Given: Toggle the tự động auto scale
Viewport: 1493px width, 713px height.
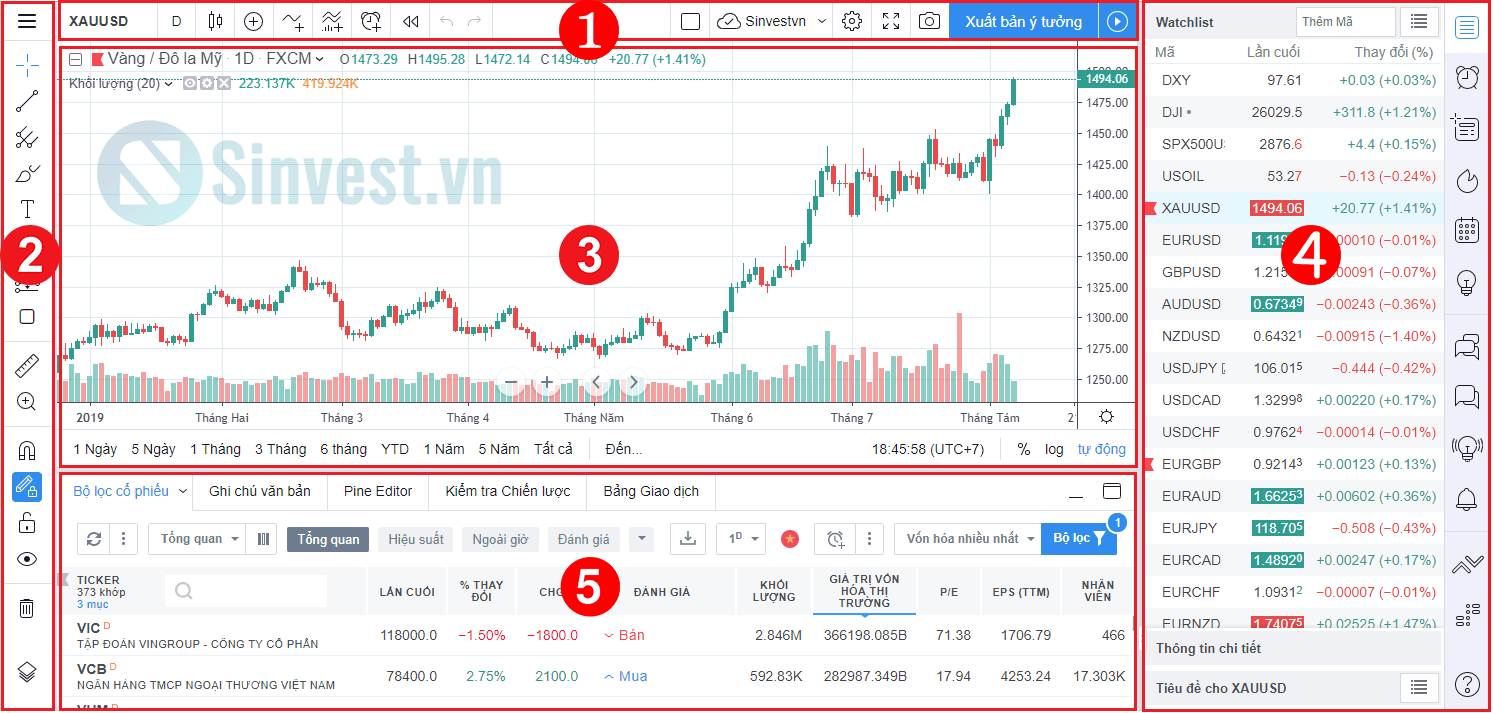Looking at the screenshot, I should 1101,449.
